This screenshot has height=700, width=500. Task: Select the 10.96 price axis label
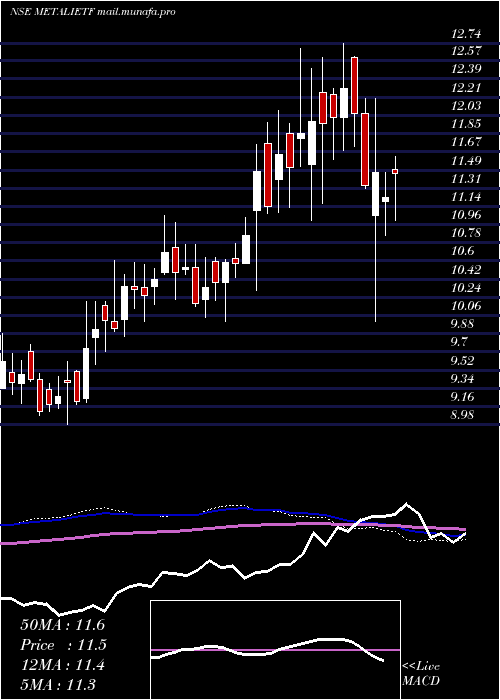[466, 215]
